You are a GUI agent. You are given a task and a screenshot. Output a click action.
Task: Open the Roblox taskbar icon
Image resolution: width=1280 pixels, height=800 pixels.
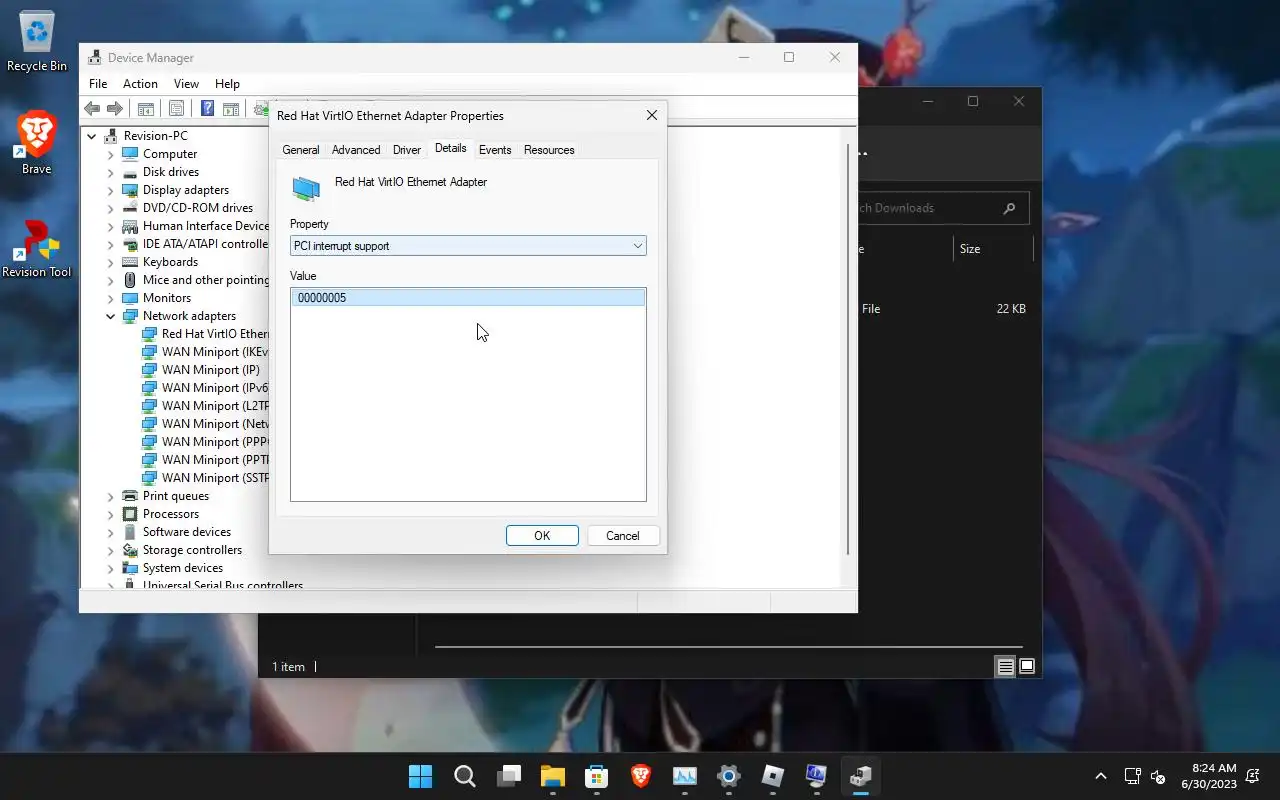coord(773,776)
